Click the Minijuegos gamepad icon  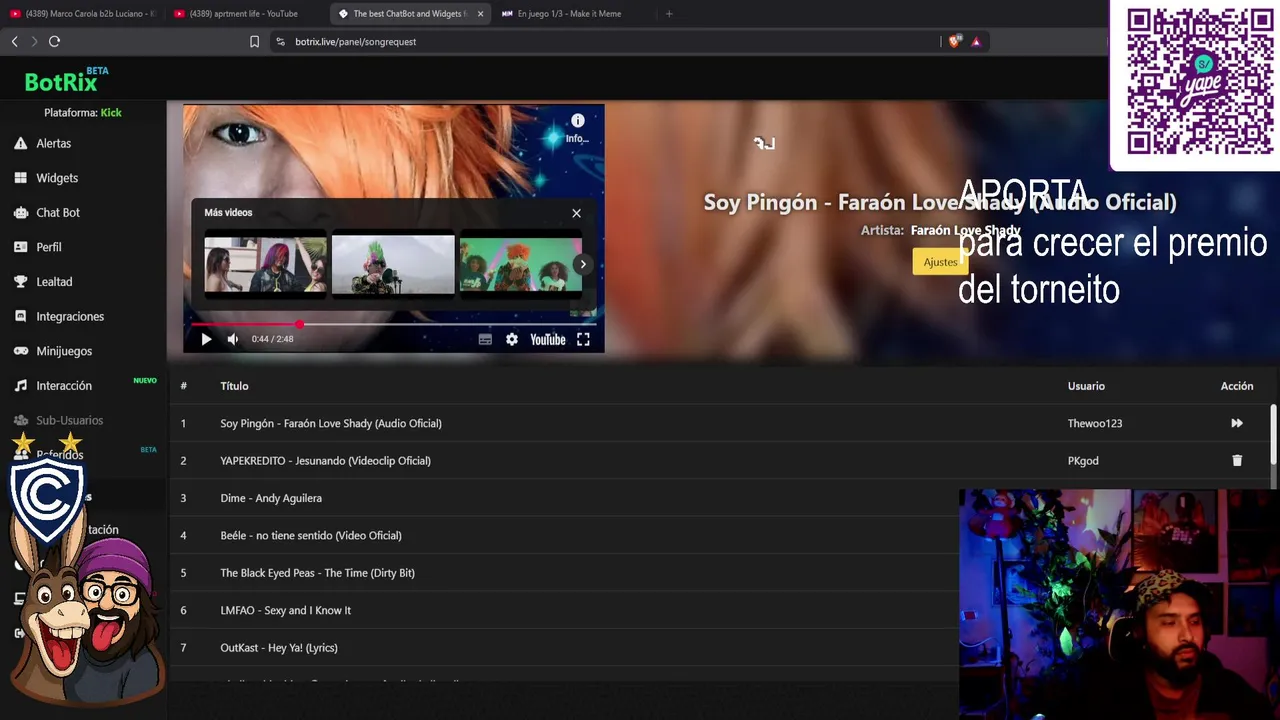coord(20,351)
